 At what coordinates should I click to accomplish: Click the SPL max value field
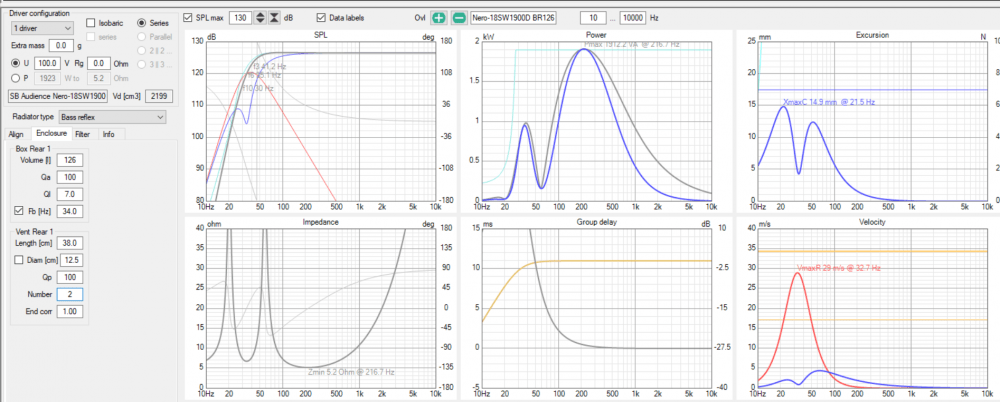tap(241, 18)
